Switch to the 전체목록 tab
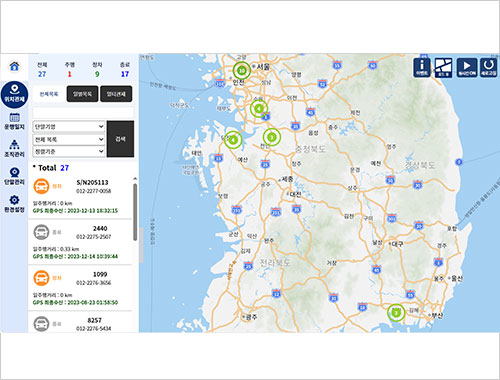This screenshot has height=380, width=500. point(49,94)
